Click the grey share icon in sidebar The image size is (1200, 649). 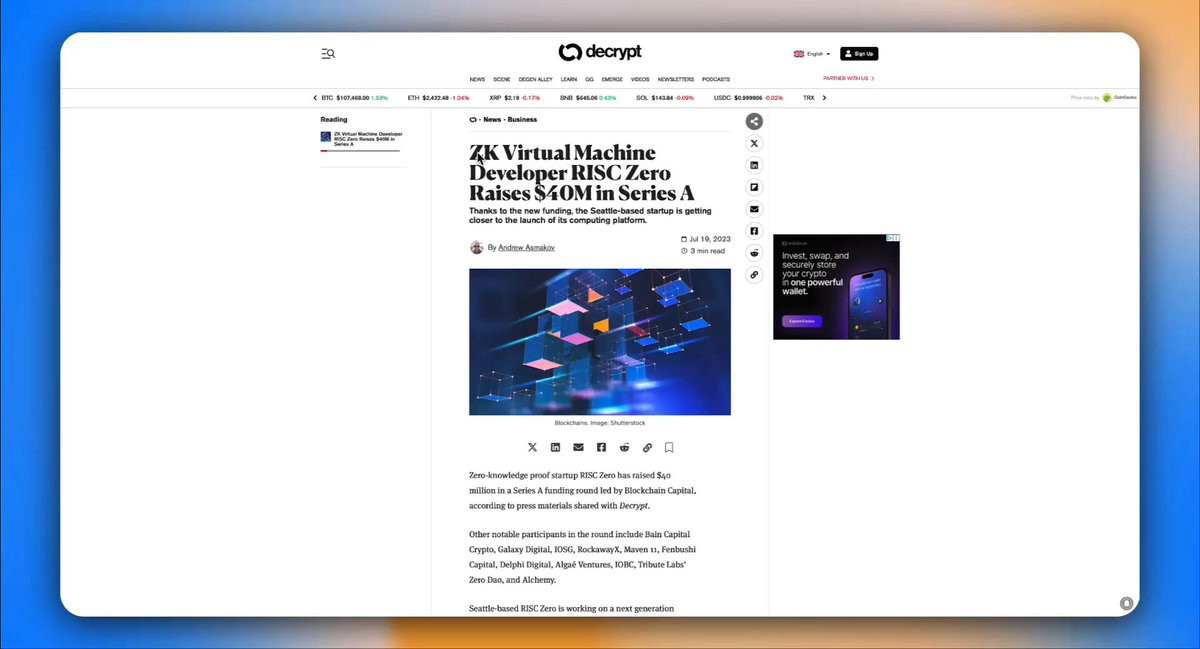755,121
